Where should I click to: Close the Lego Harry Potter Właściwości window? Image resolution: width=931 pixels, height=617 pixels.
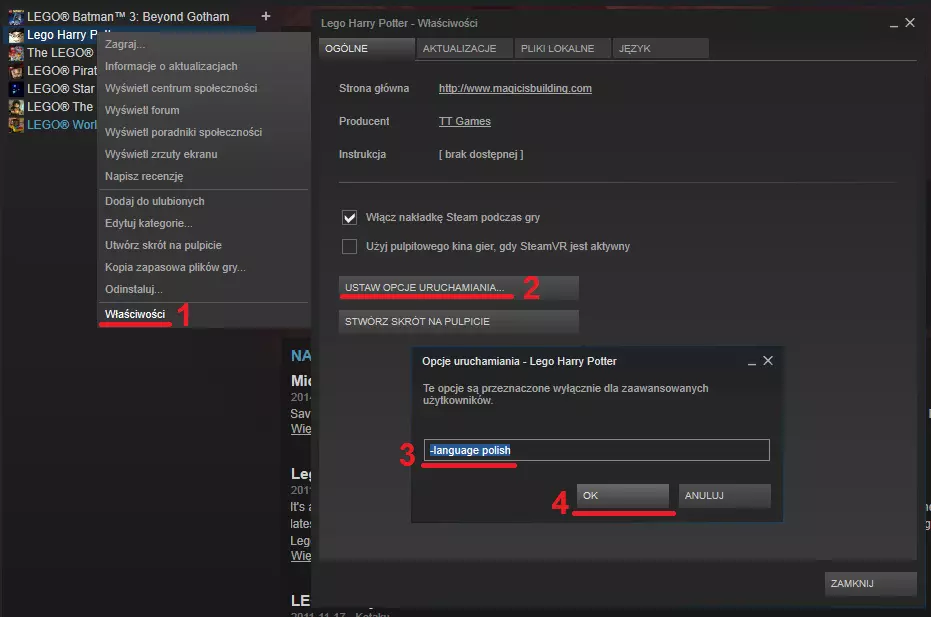(910, 23)
